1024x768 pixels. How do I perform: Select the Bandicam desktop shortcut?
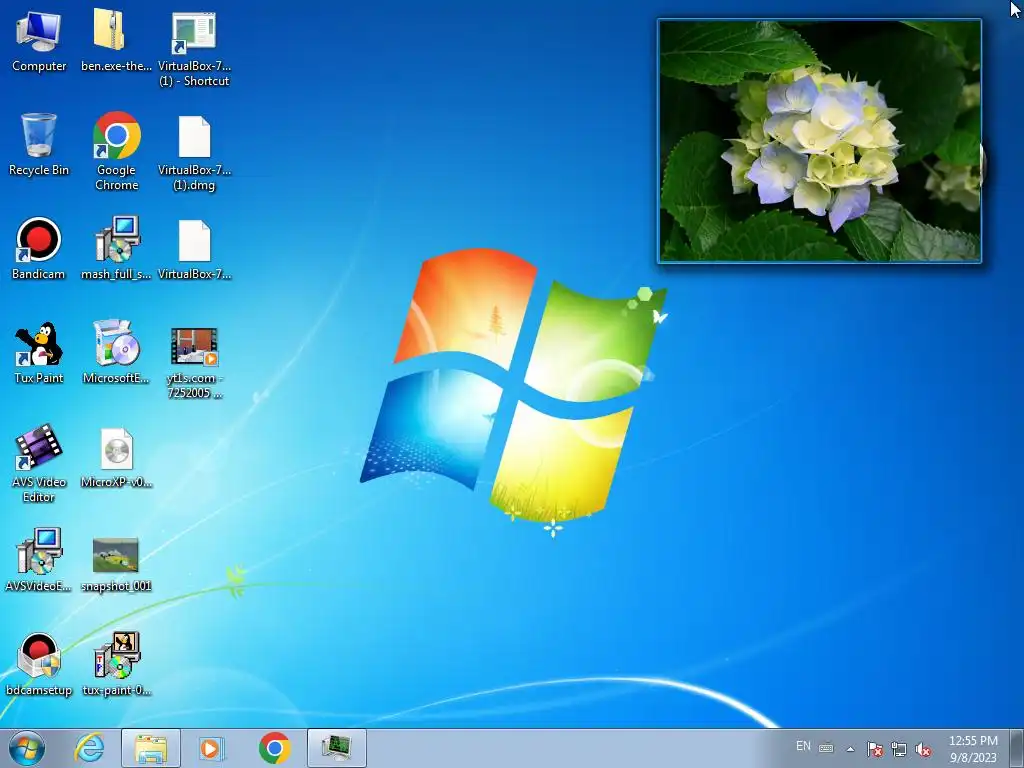[x=39, y=249]
